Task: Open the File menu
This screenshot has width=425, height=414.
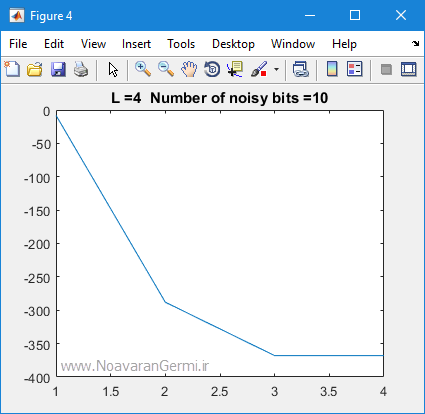Action: pos(18,44)
